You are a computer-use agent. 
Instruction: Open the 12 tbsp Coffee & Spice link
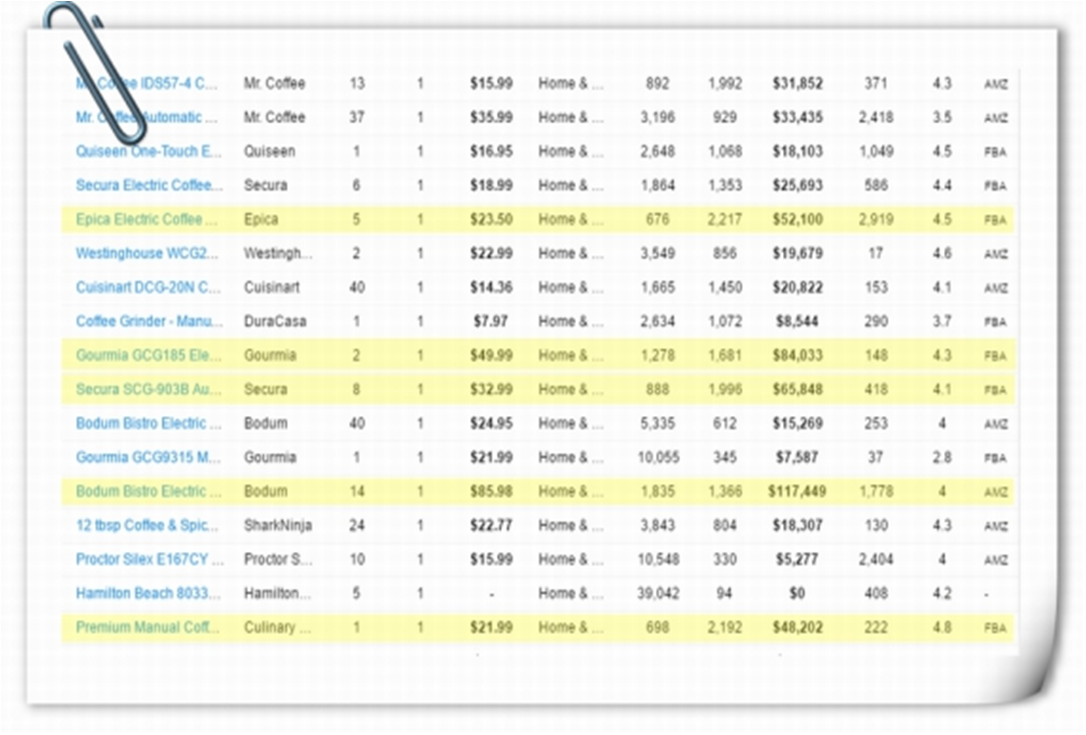tap(148, 526)
